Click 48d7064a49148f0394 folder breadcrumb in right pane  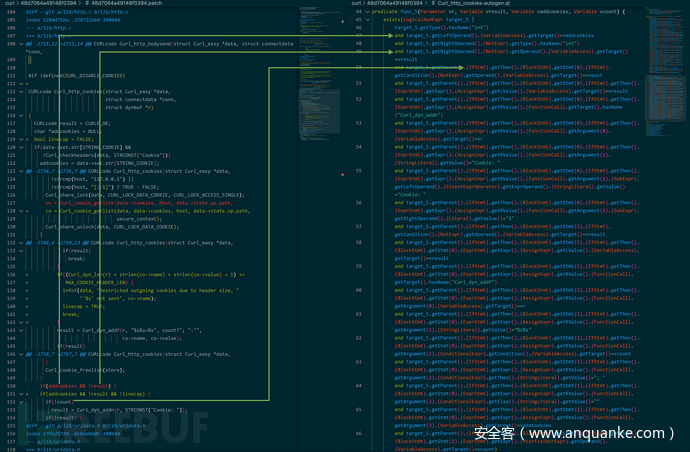395,5
